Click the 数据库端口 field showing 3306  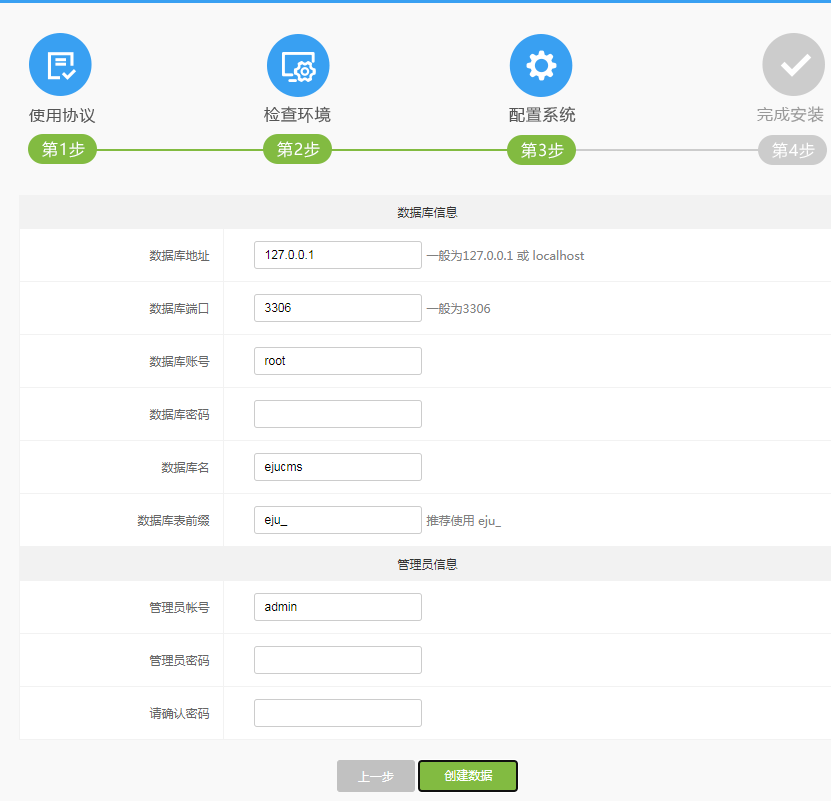tap(338, 308)
